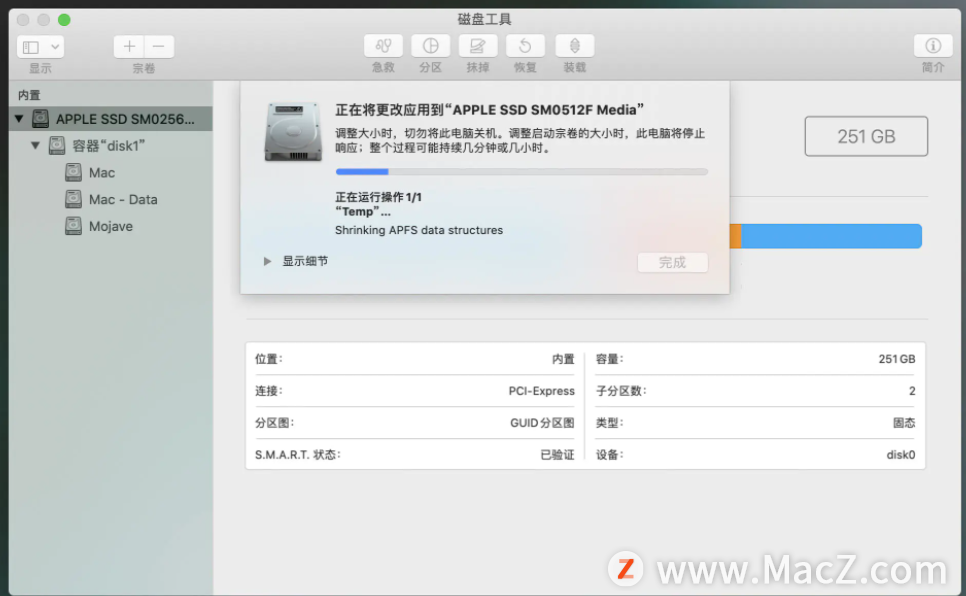Select the Mojave volume

(x=111, y=226)
